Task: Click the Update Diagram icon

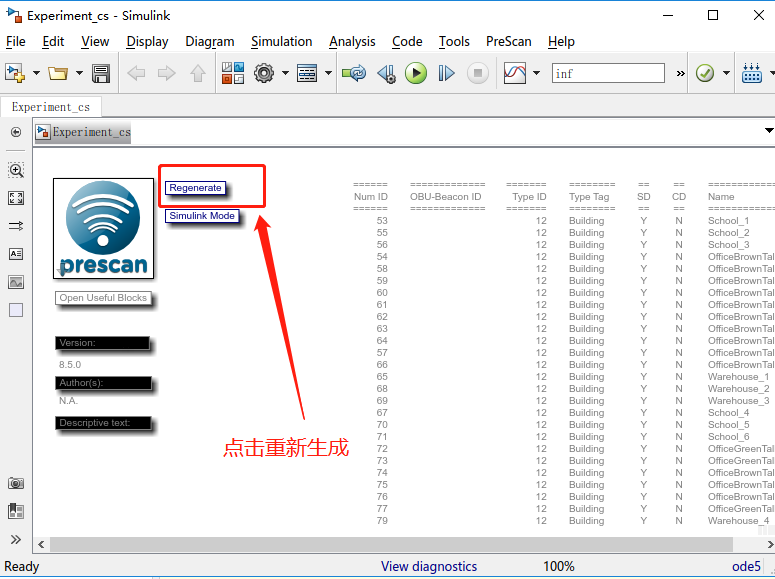Action: pyautogui.click(x=354, y=73)
